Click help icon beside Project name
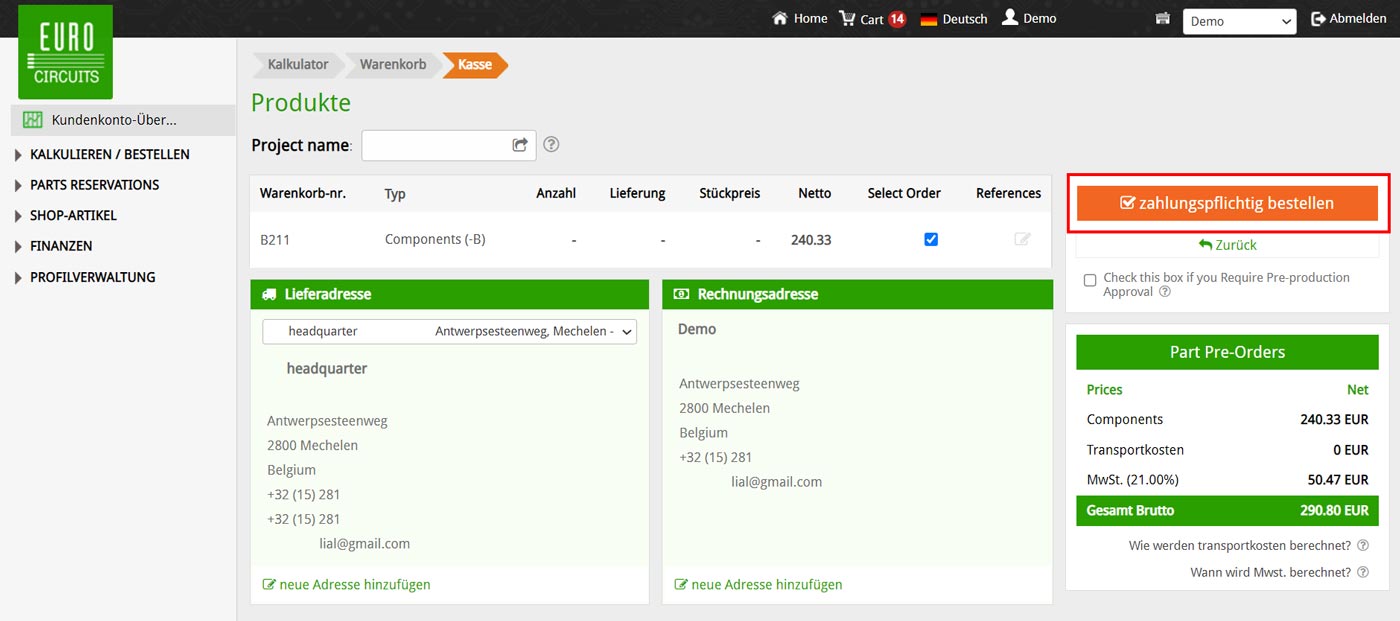 [x=551, y=145]
